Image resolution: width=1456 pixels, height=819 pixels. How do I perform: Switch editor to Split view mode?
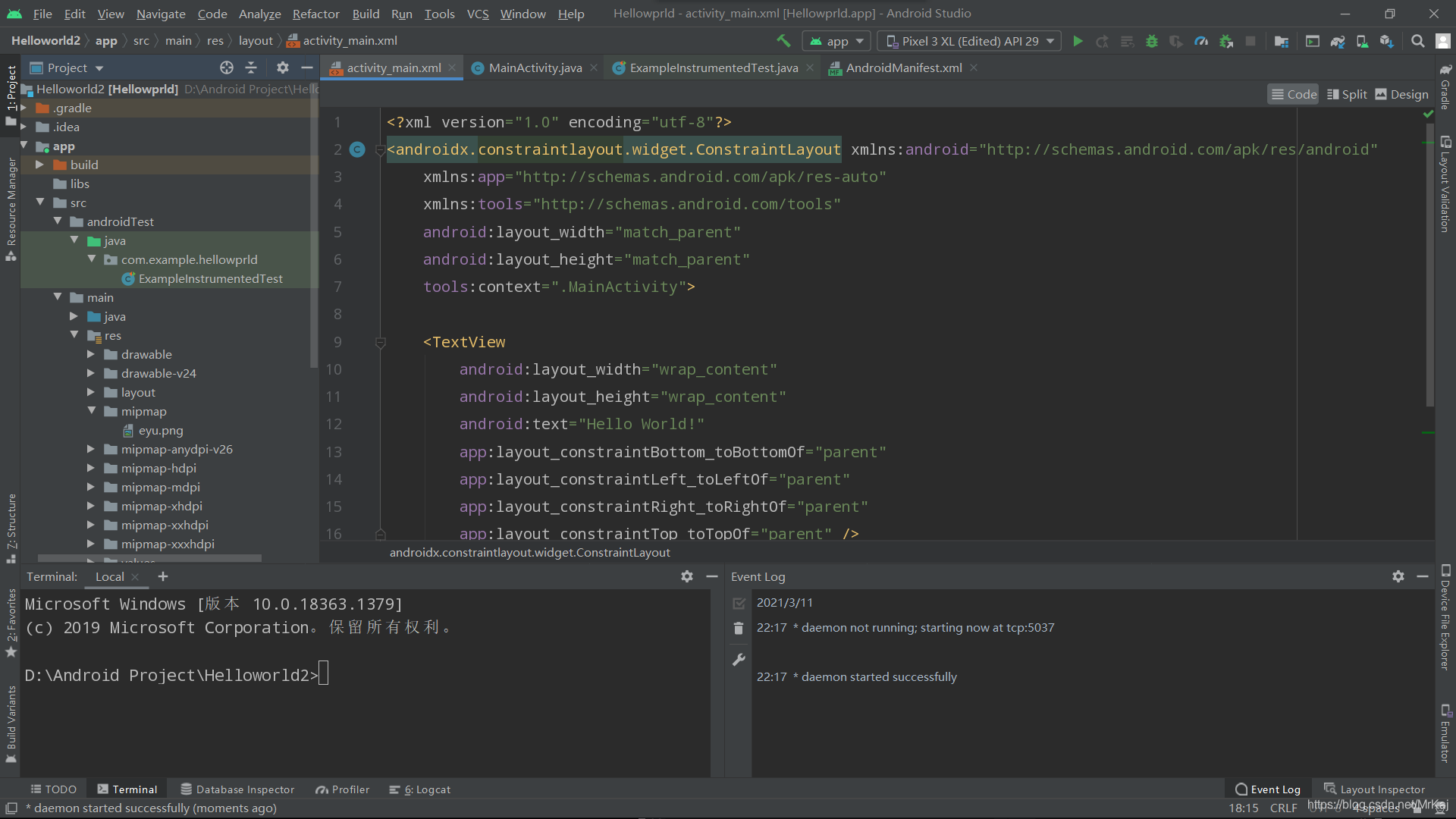pos(1347,94)
